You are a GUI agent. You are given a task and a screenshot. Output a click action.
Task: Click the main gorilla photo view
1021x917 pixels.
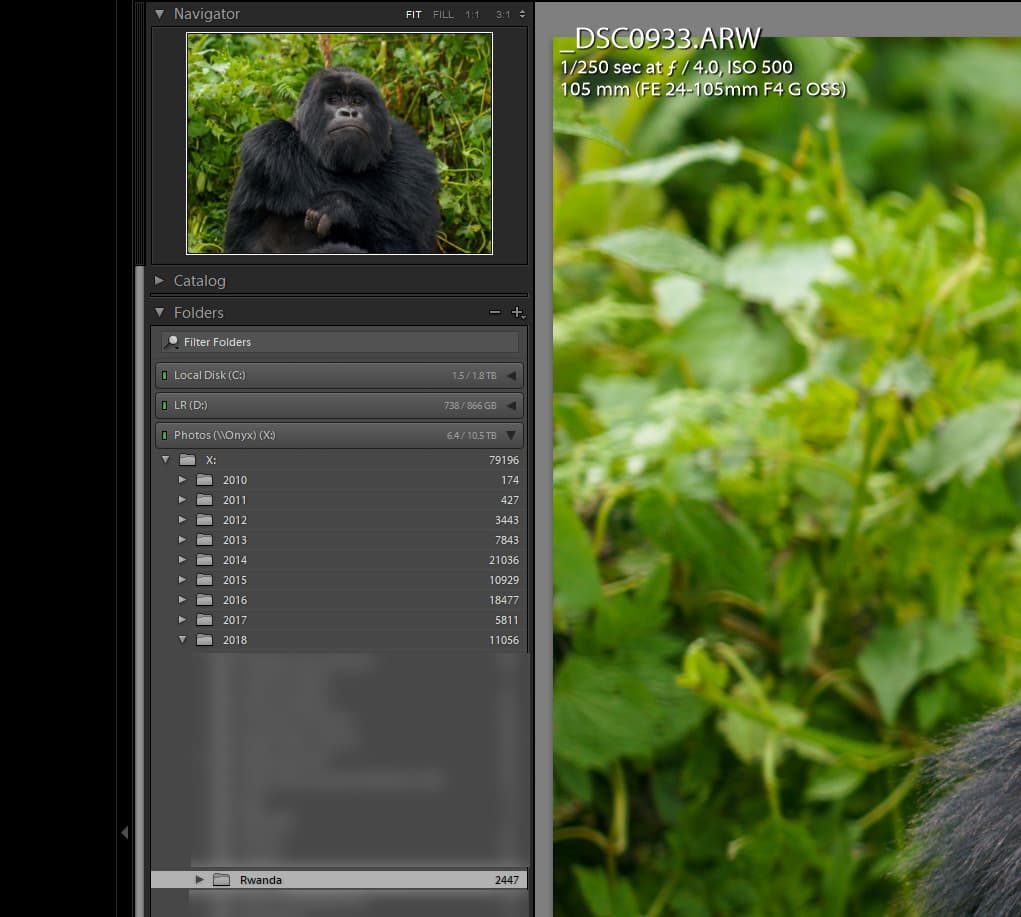click(787, 477)
